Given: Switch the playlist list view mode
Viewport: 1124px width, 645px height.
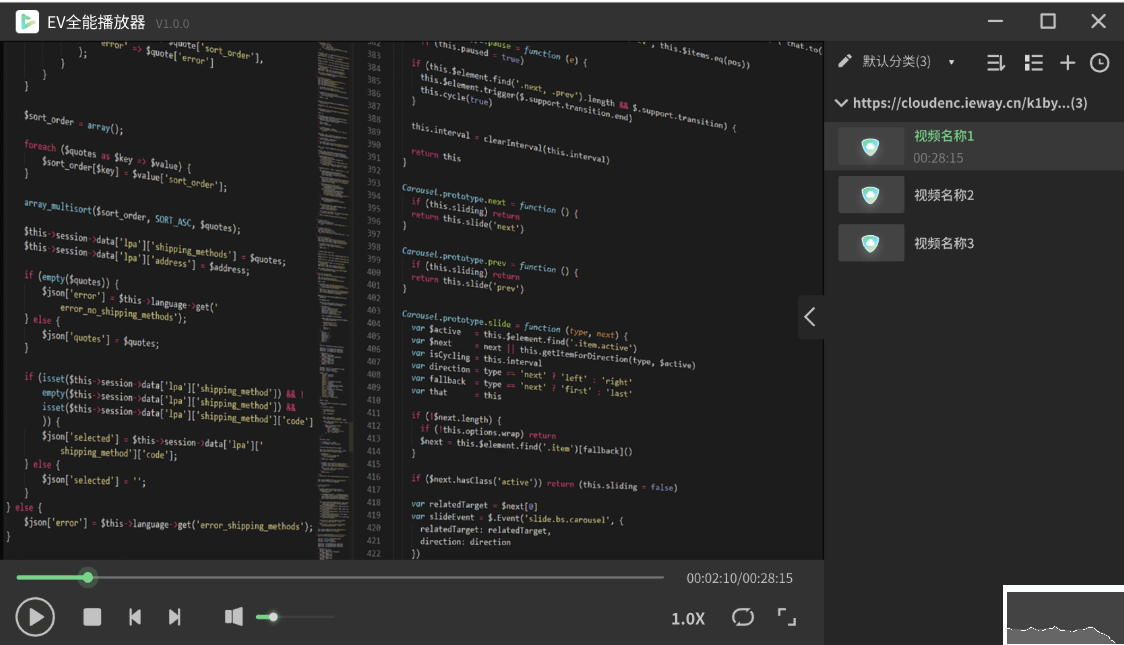Looking at the screenshot, I should coord(1033,63).
